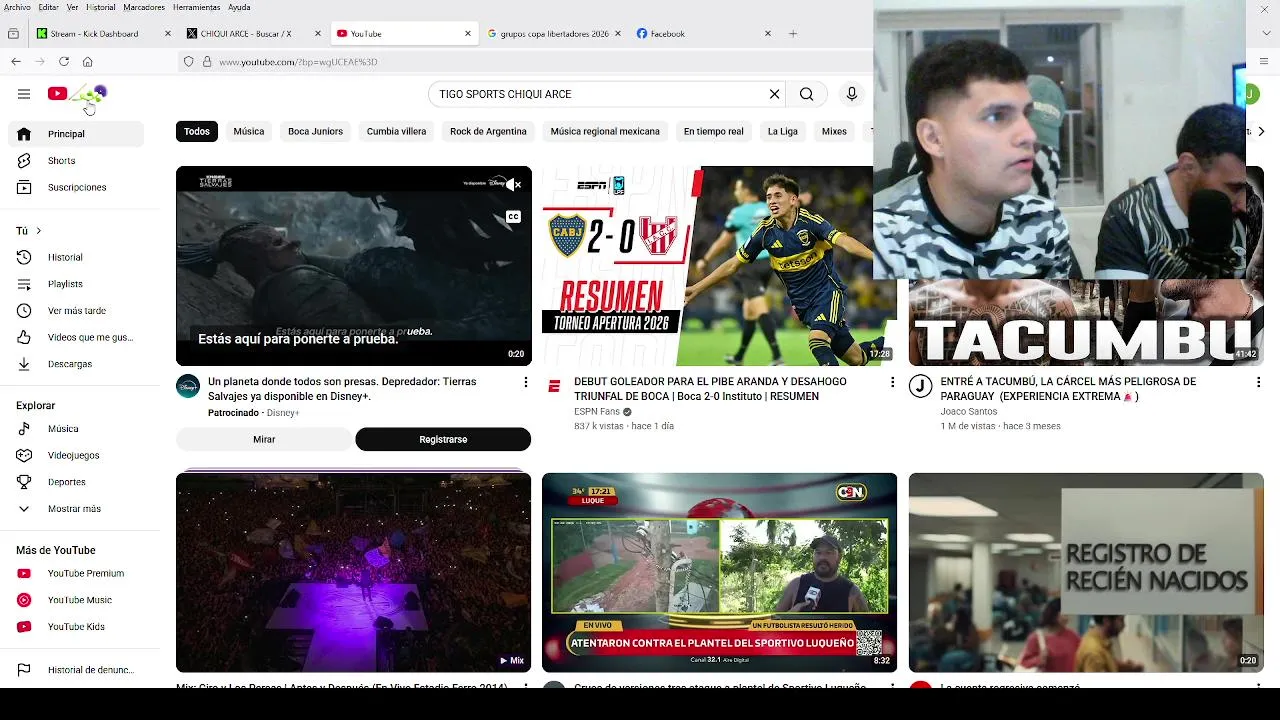Select the Todos filter chip
Screen dimensions: 1280x720
(197, 131)
